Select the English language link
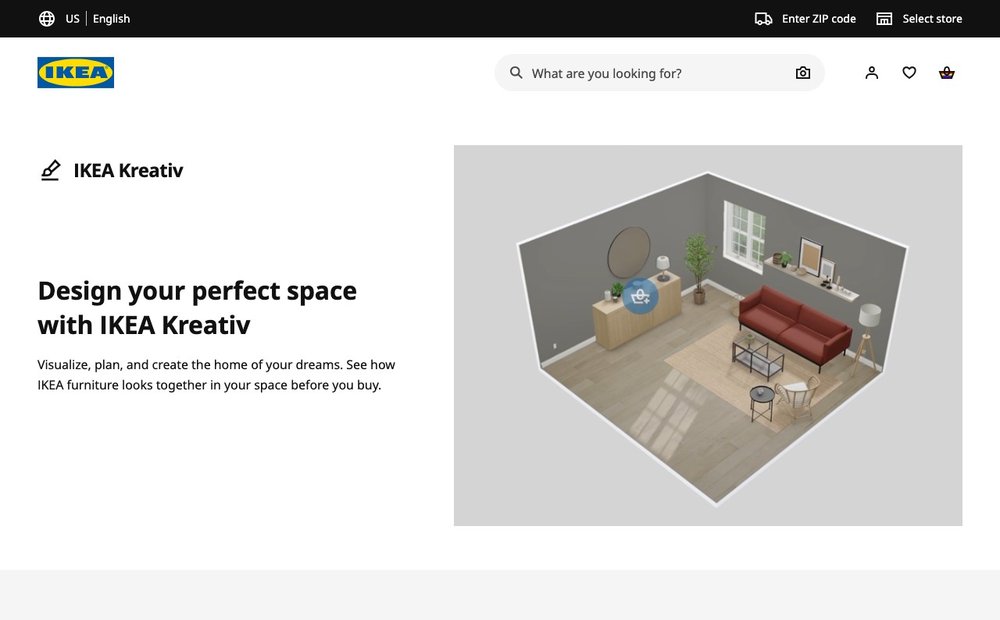This screenshot has width=1000, height=620. coord(111,18)
